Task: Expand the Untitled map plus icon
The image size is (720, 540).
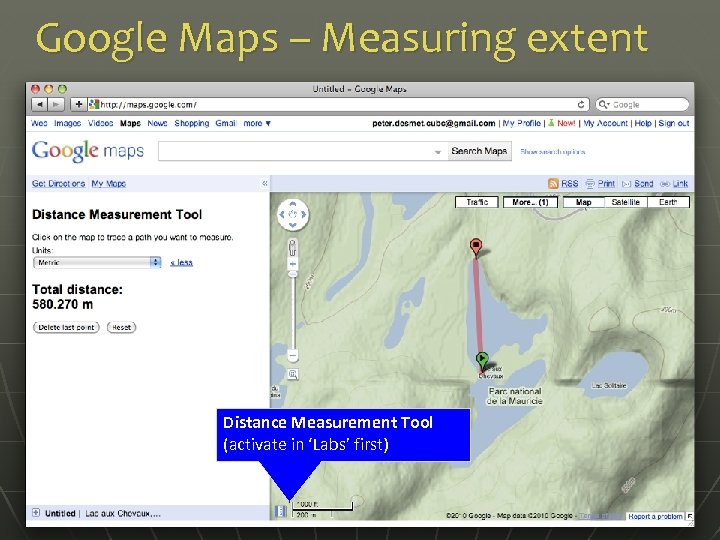Action: [36, 512]
